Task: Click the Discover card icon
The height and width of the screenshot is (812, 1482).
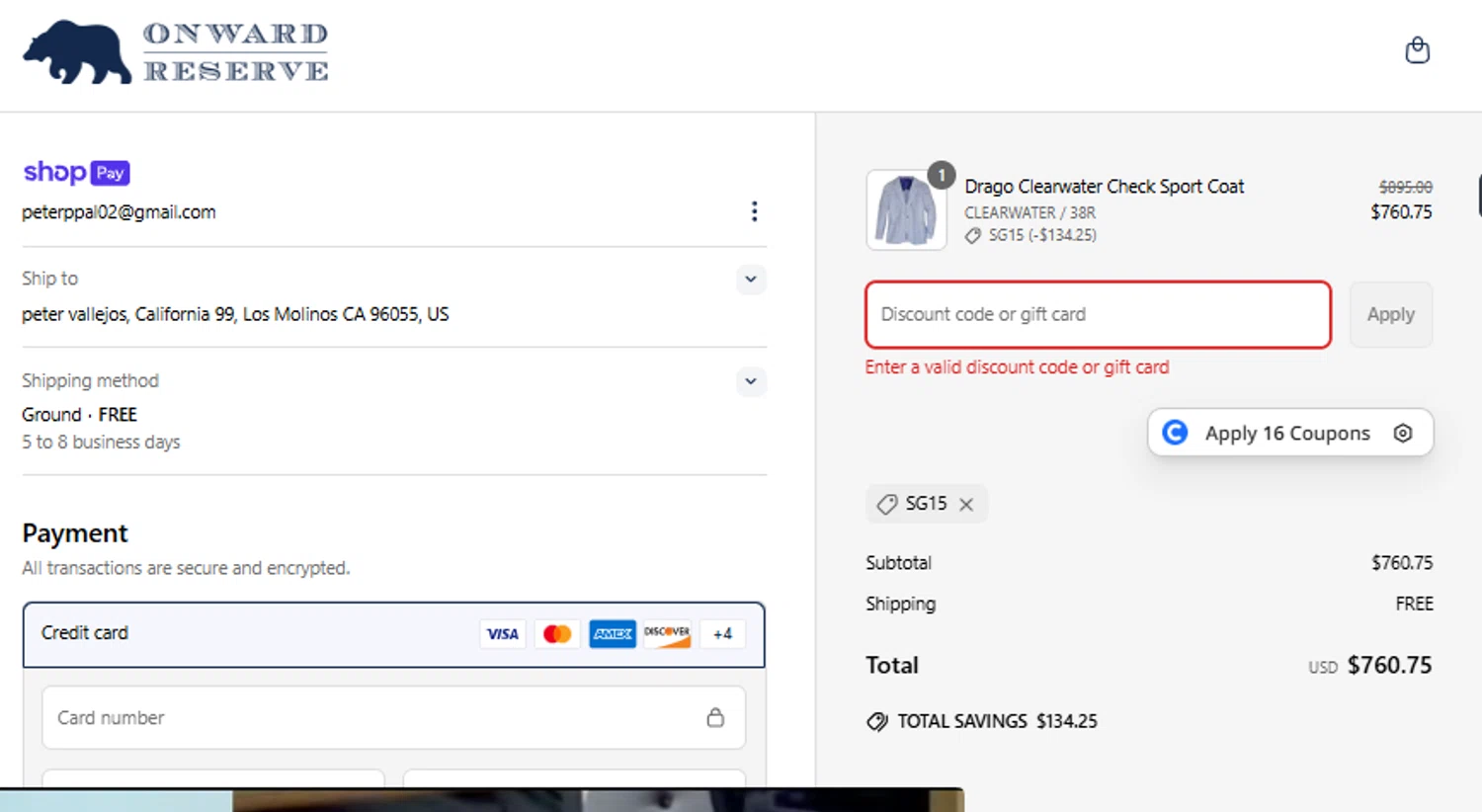Action: 667,634
